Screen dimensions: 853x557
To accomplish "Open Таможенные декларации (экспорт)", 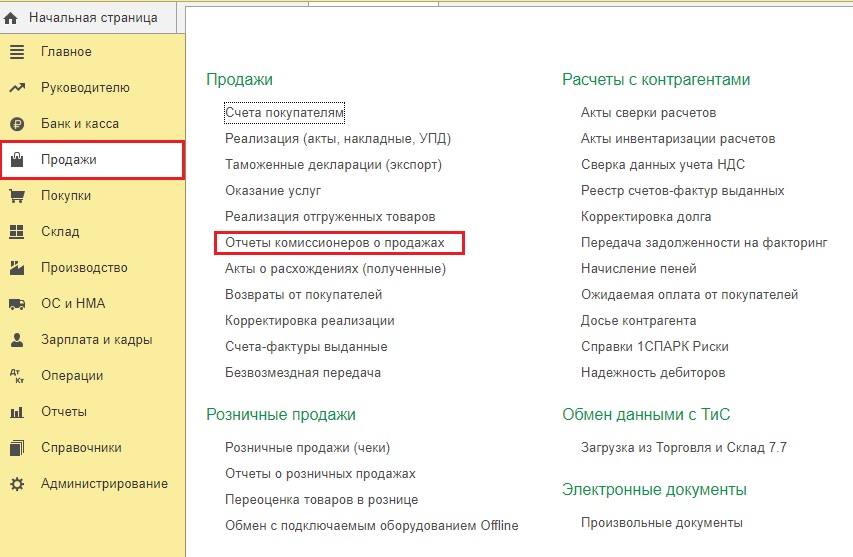I will click(333, 165).
